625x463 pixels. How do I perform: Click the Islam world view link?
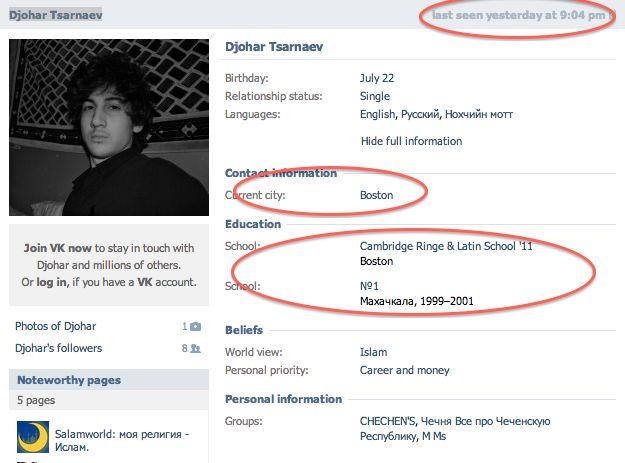point(373,352)
